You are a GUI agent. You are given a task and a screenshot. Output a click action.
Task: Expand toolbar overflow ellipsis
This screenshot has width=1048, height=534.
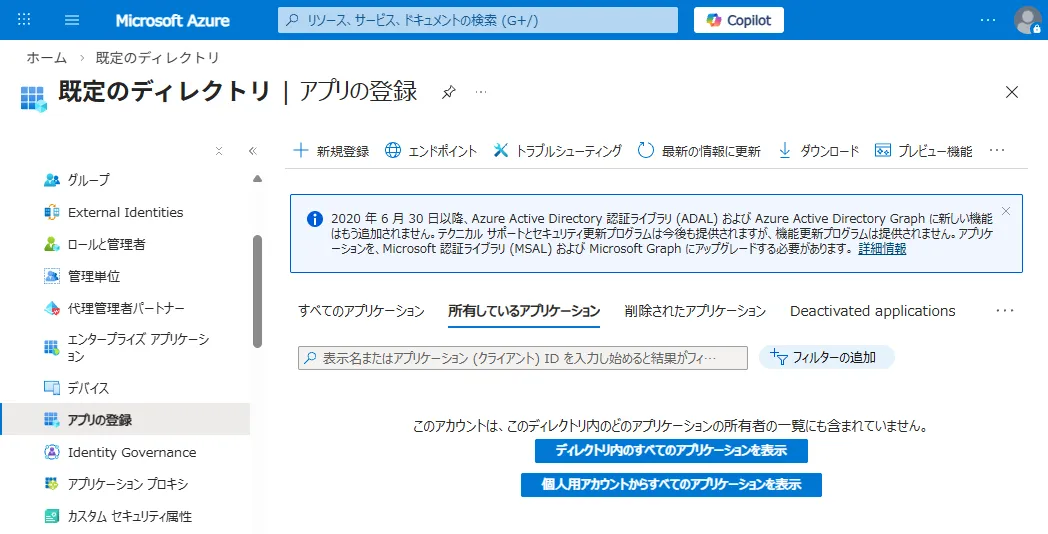[997, 151]
